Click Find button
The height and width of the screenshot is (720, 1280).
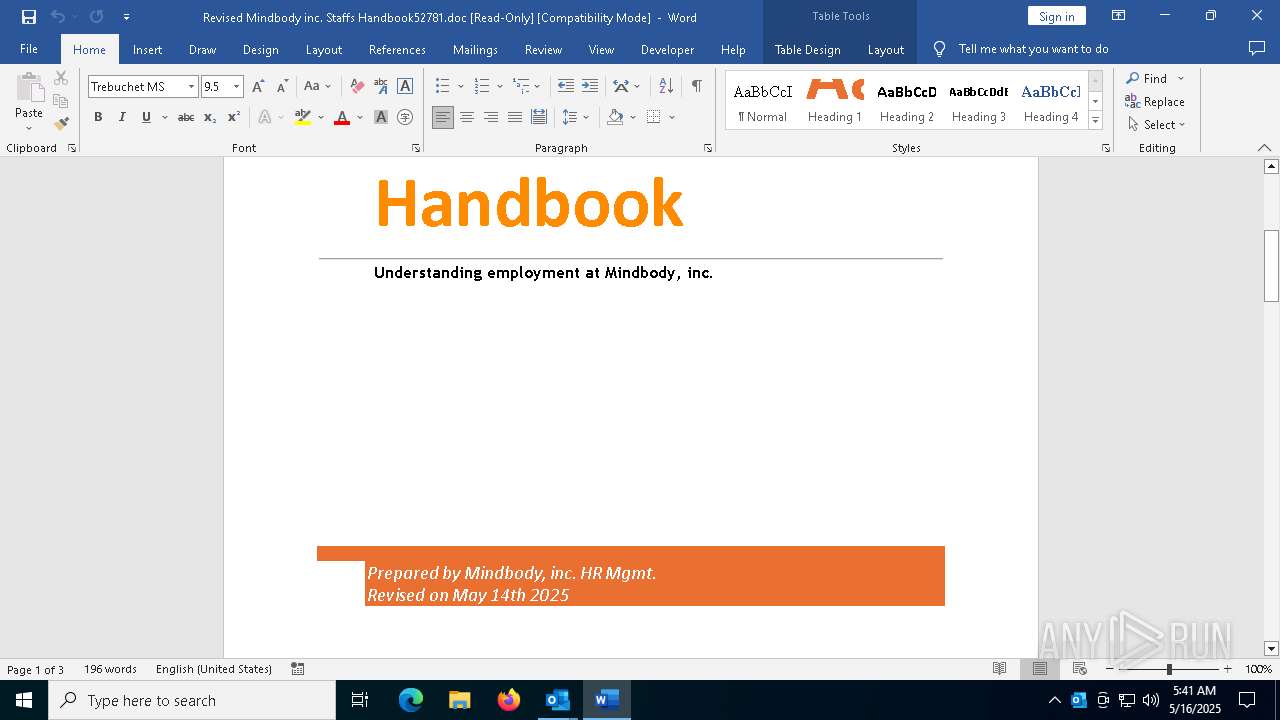(1146, 78)
